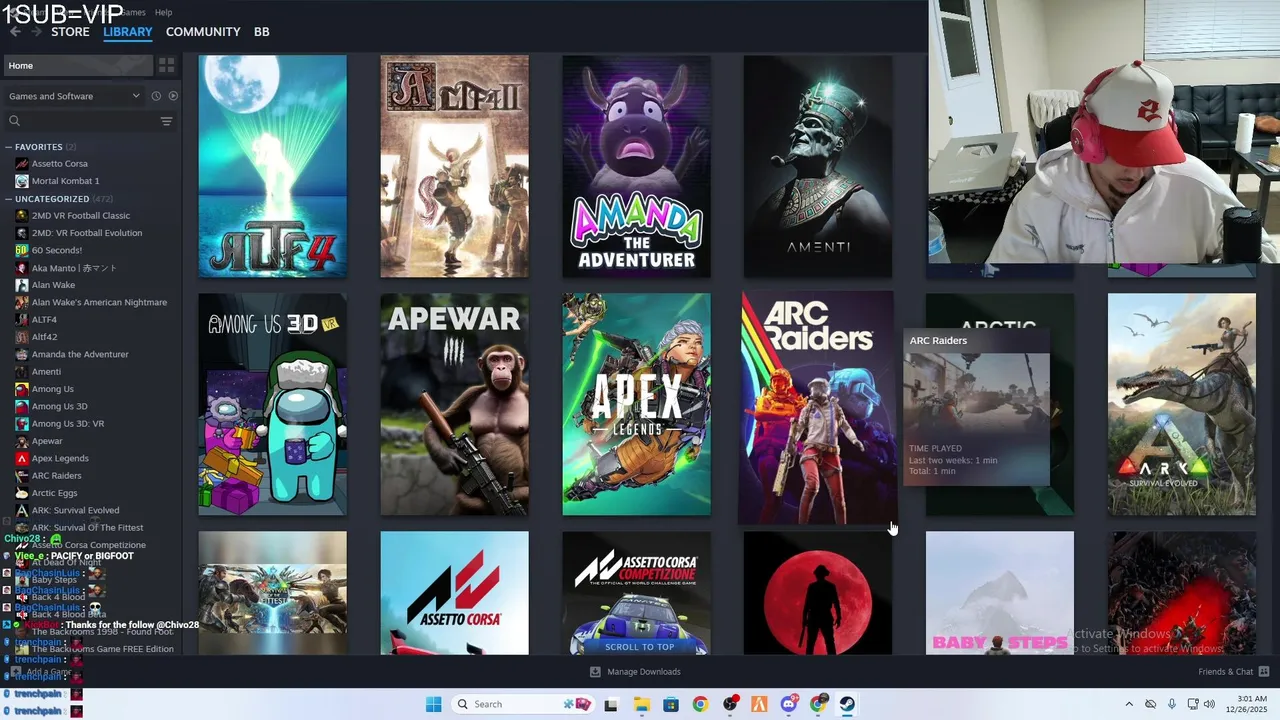Click the Home button in sidebar
Viewport: 1280px width, 720px height.
point(79,65)
